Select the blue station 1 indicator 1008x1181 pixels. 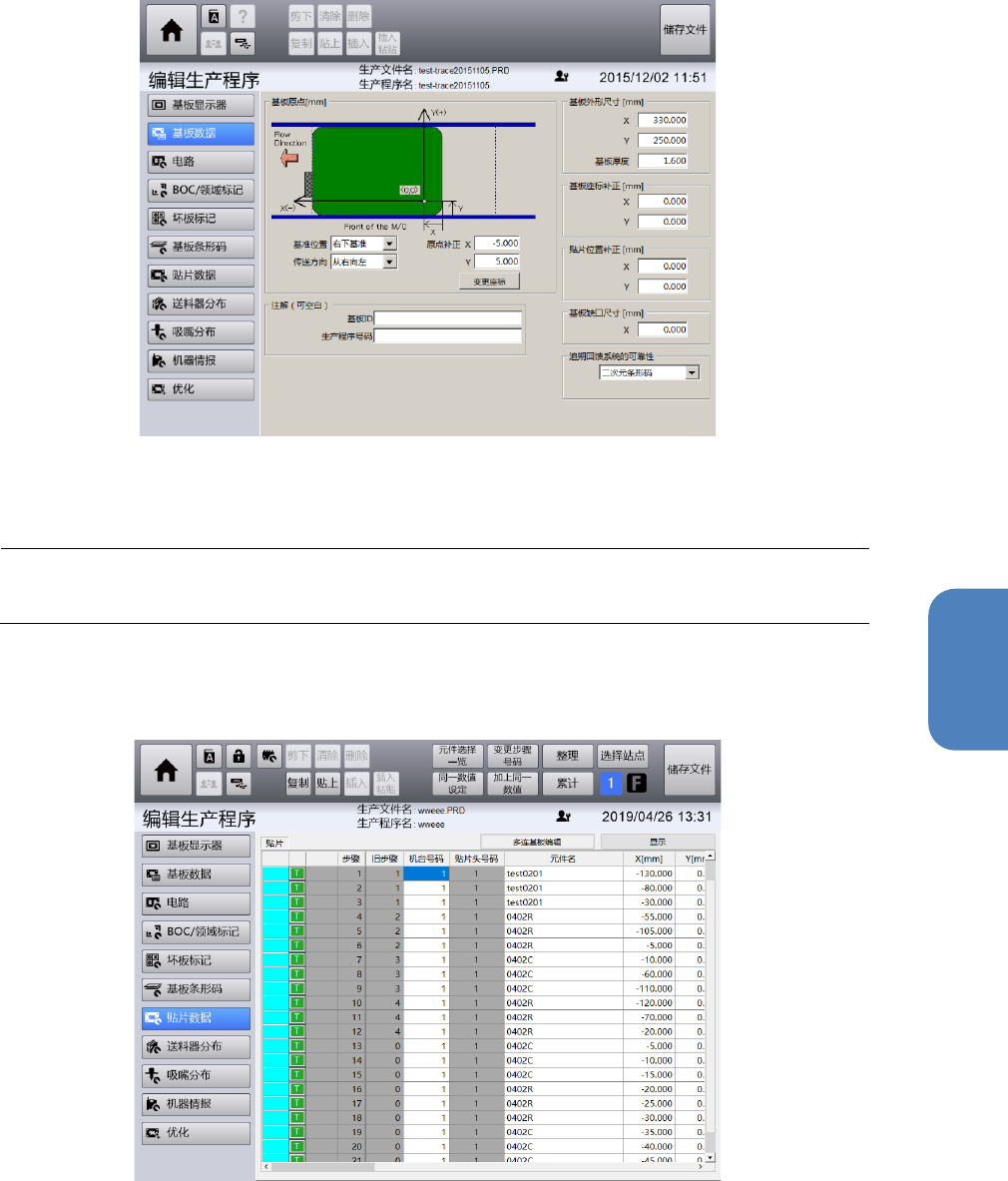click(611, 784)
